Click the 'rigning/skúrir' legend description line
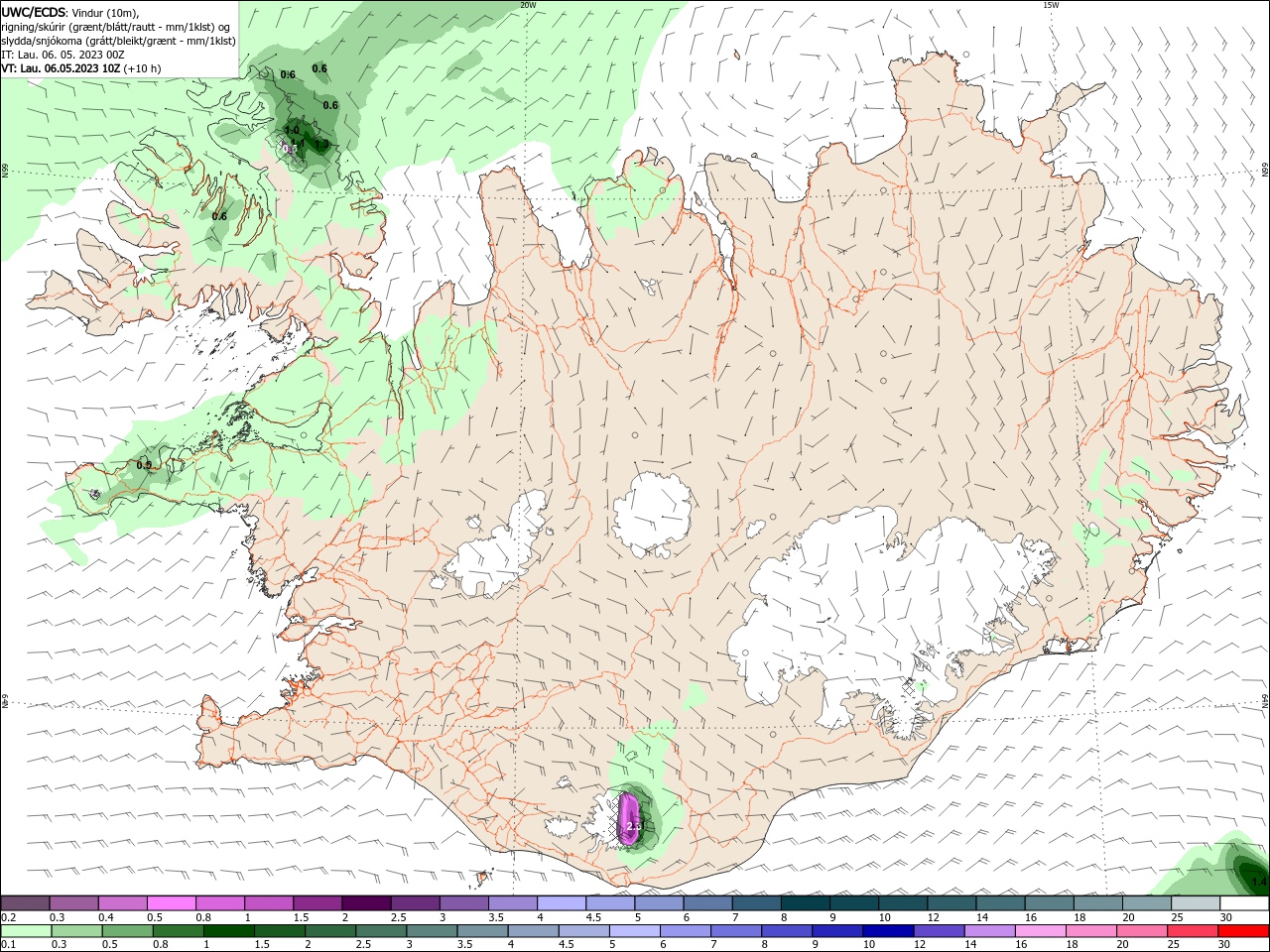The width and height of the screenshot is (1270, 952). 116,27
